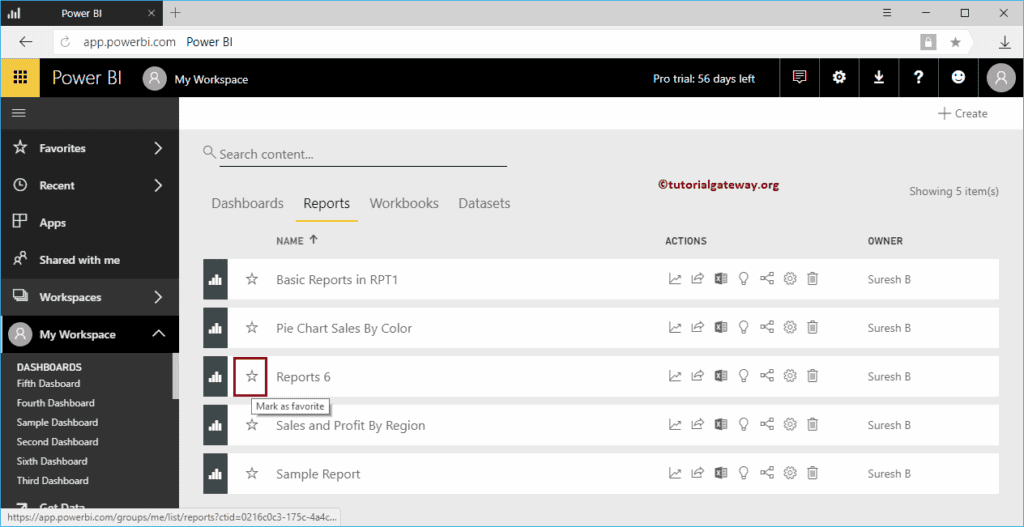Viewport: 1024px width, 527px height.
Task: Analyze Sample Report in Excel
Action: coord(720,473)
